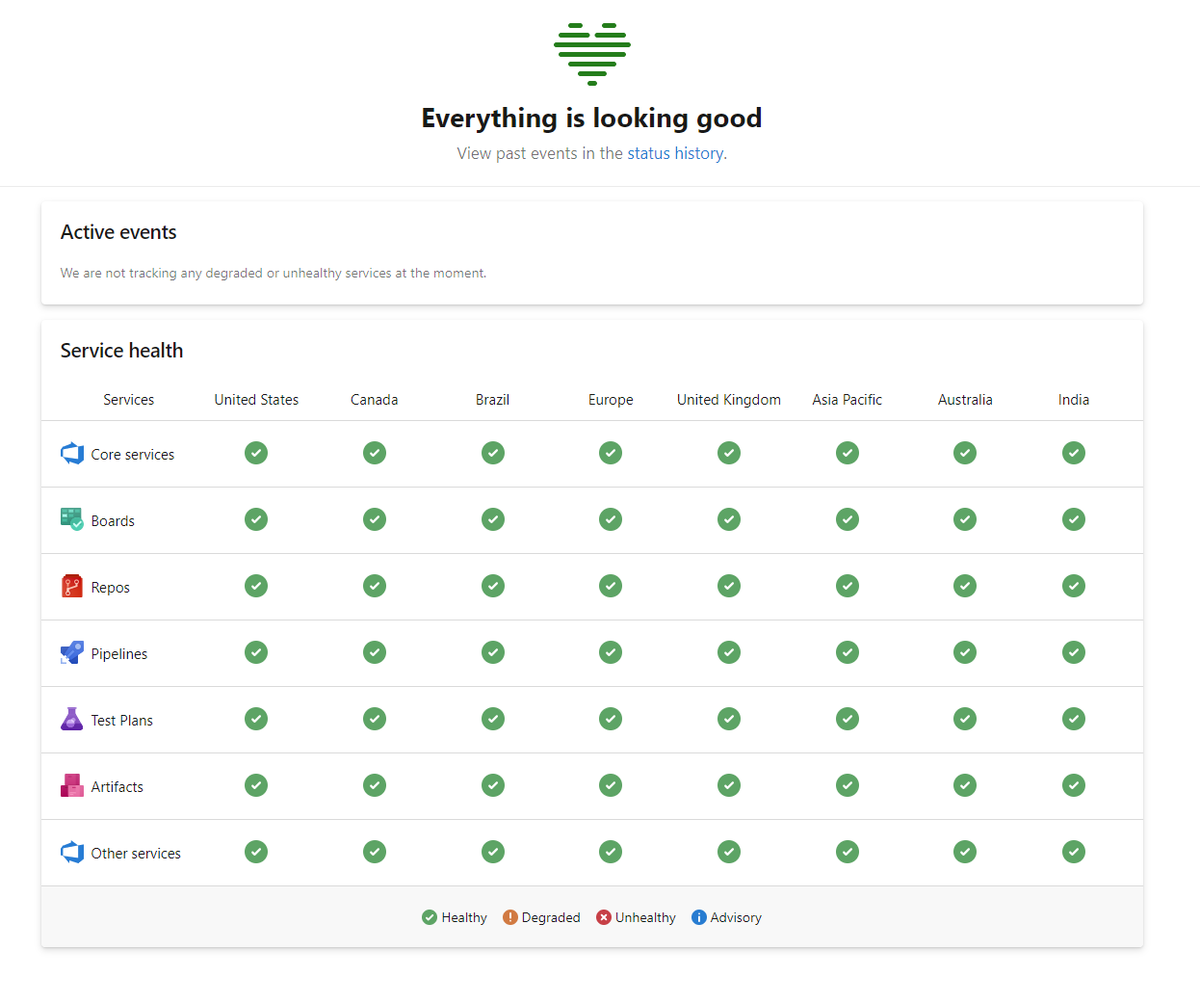Click the Services column header
This screenshot has width=1200, height=1003.
(x=129, y=400)
